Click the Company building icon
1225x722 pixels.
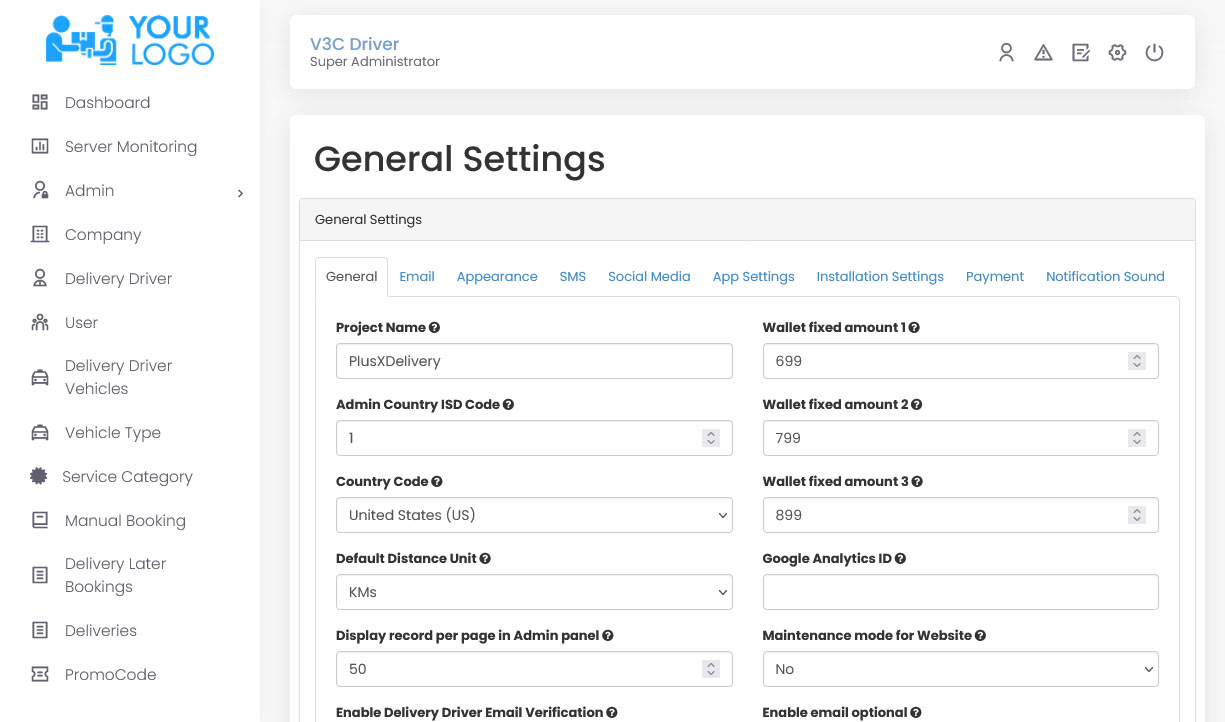40,234
